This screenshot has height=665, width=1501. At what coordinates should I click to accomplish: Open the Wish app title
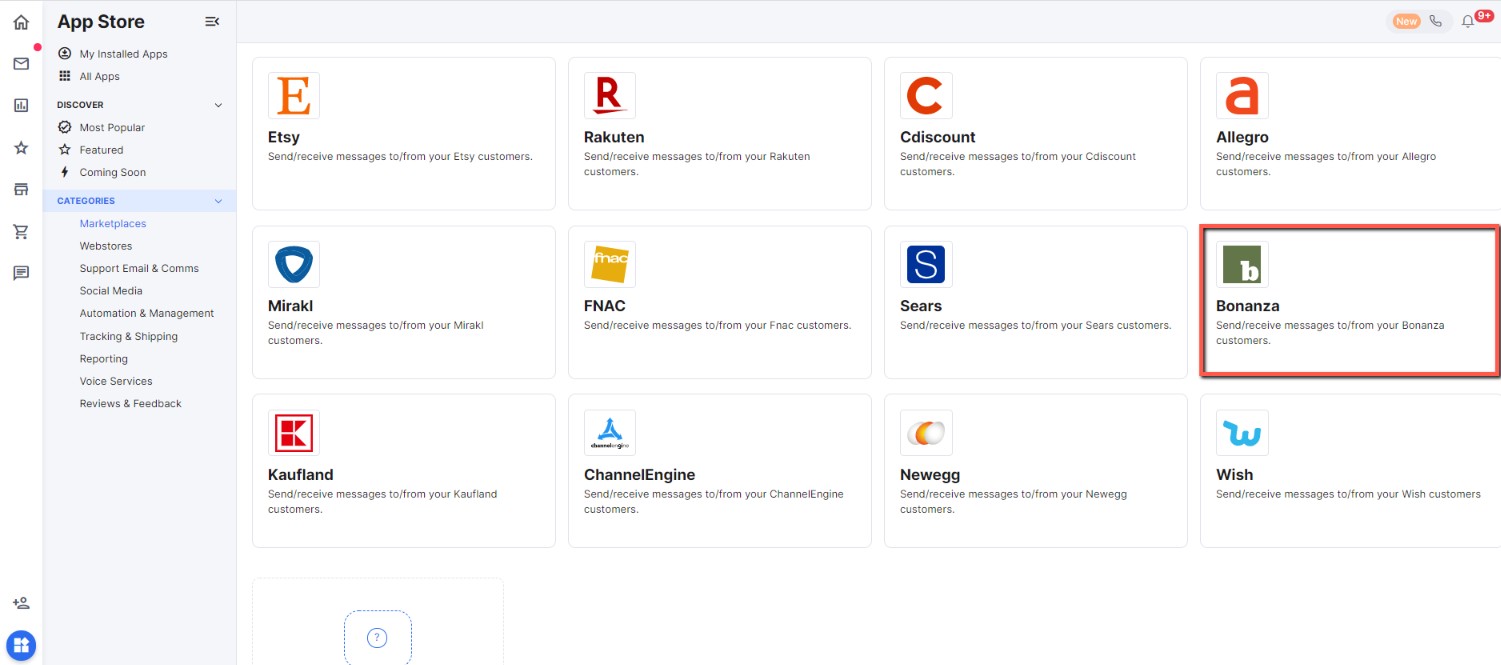(x=1234, y=475)
